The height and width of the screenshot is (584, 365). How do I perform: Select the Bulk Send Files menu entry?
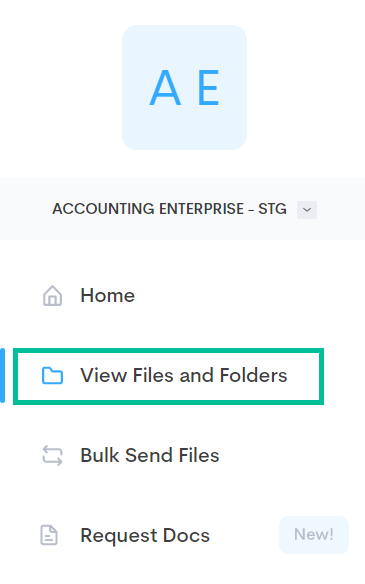tap(150, 455)
